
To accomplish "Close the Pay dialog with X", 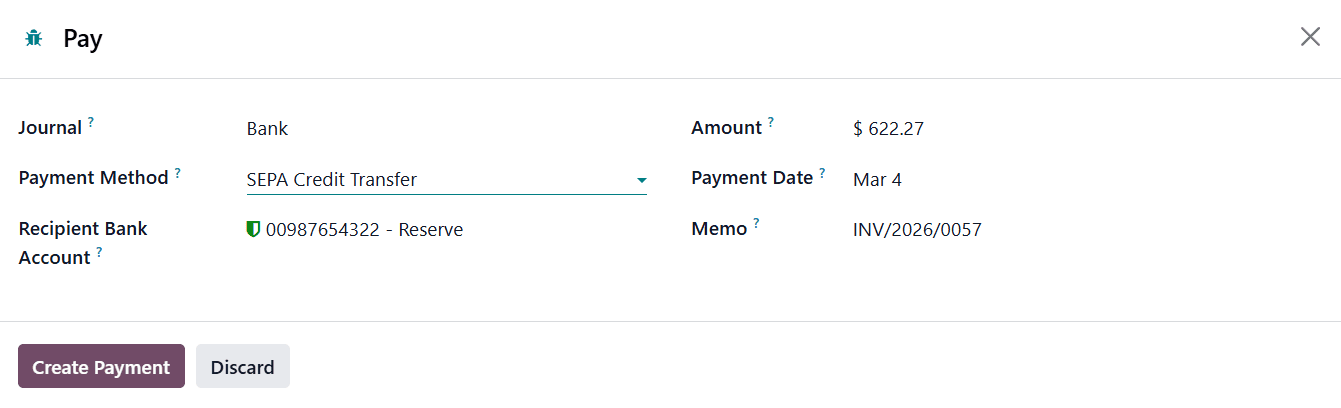I will (x=1310, y=38).
